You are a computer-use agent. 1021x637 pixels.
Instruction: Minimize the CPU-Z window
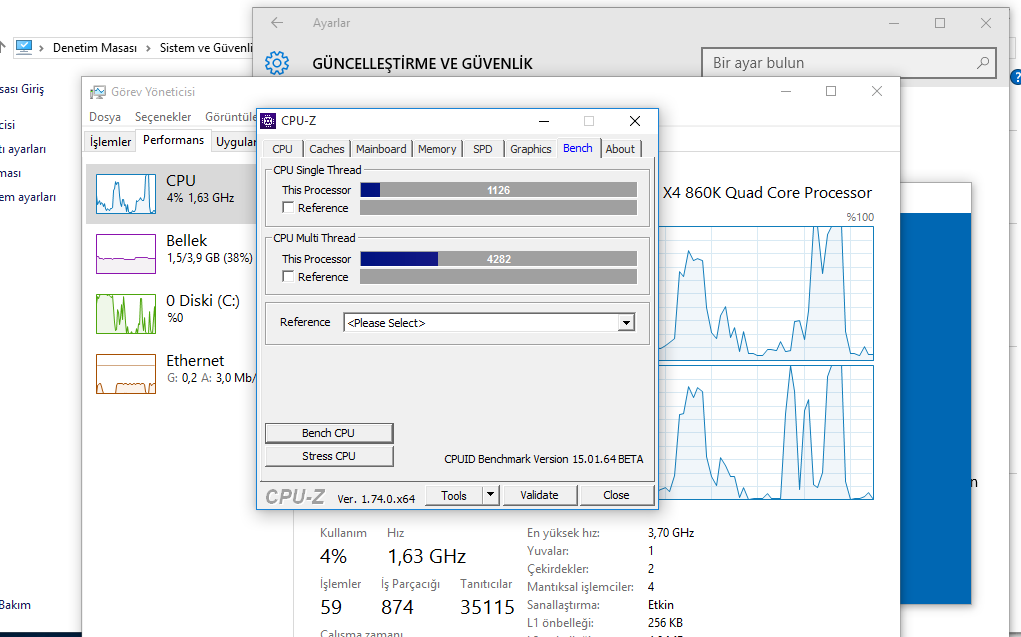click(x=544, y=121)
